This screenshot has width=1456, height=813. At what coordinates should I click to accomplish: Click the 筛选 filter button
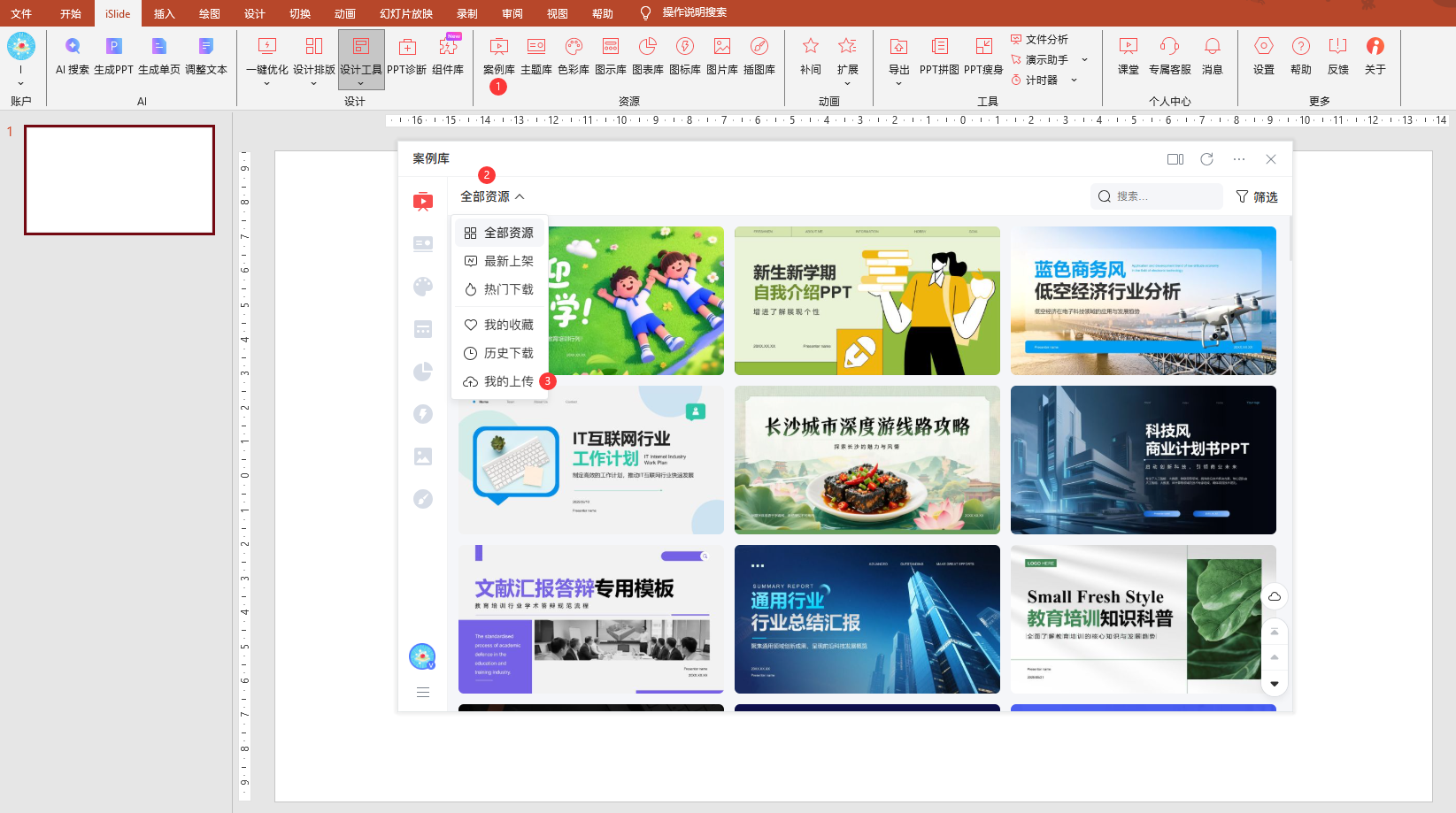tap(1257, 196)
